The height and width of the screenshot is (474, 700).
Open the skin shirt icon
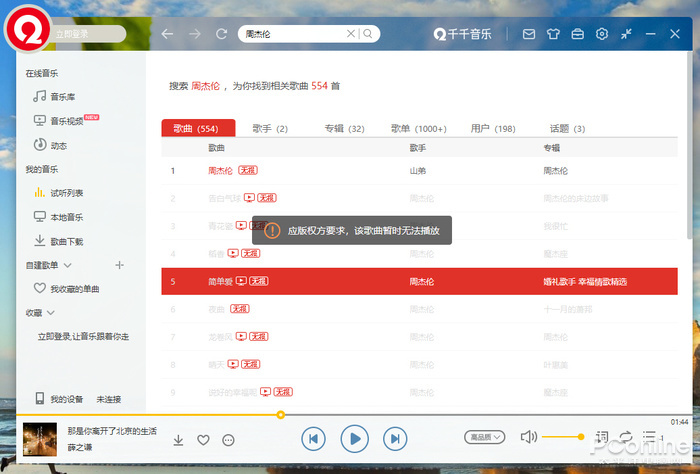553,34
